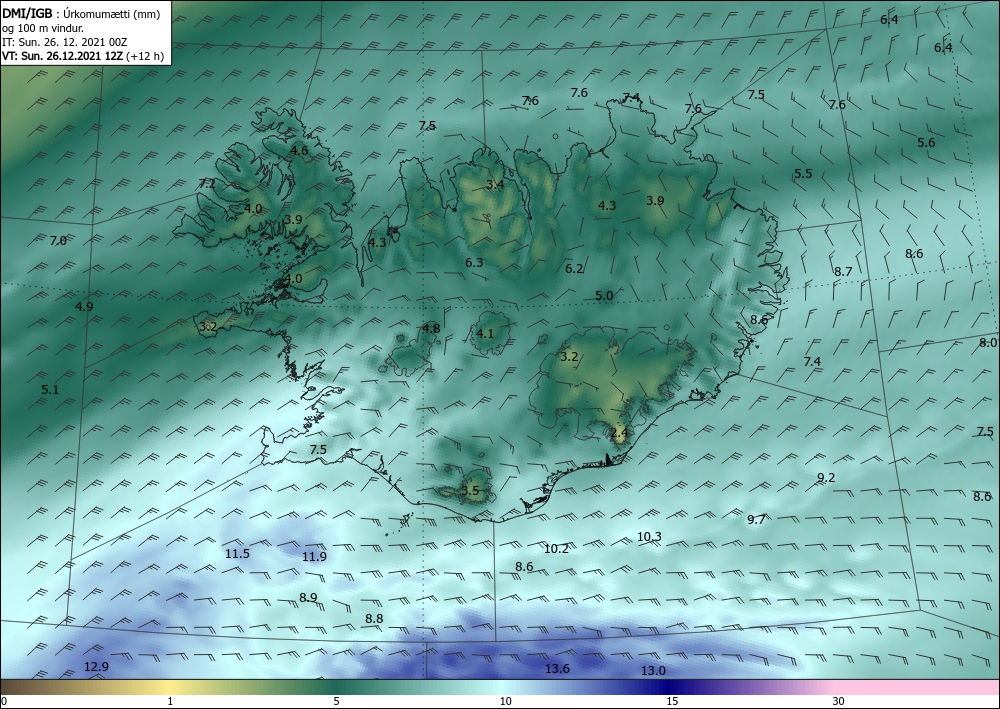Click the '(+12 h)' forecast offset label
This screenshot has height=709, width=1000.
tap(145, 56)
